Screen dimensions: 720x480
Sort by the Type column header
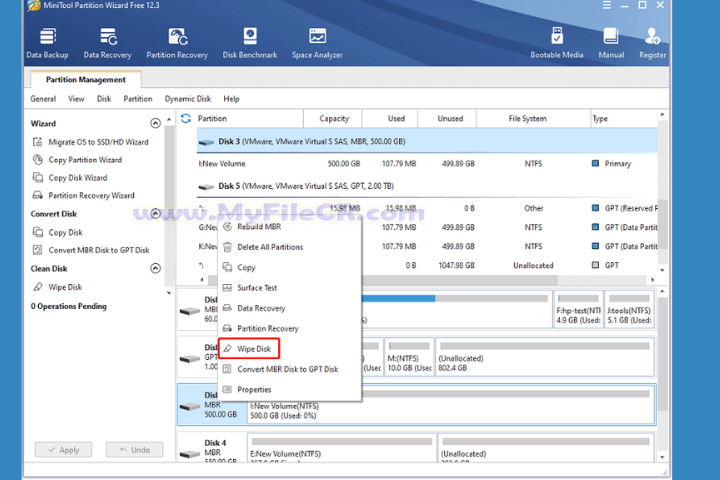pyautogui.click(x=624, y=119)
